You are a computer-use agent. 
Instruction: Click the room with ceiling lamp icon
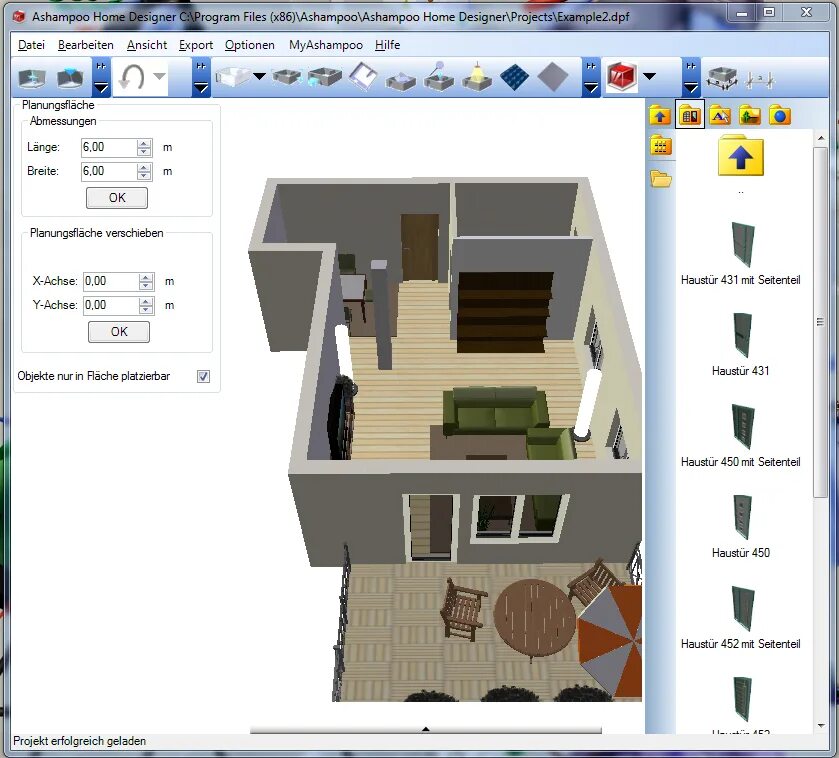point(477,77)
